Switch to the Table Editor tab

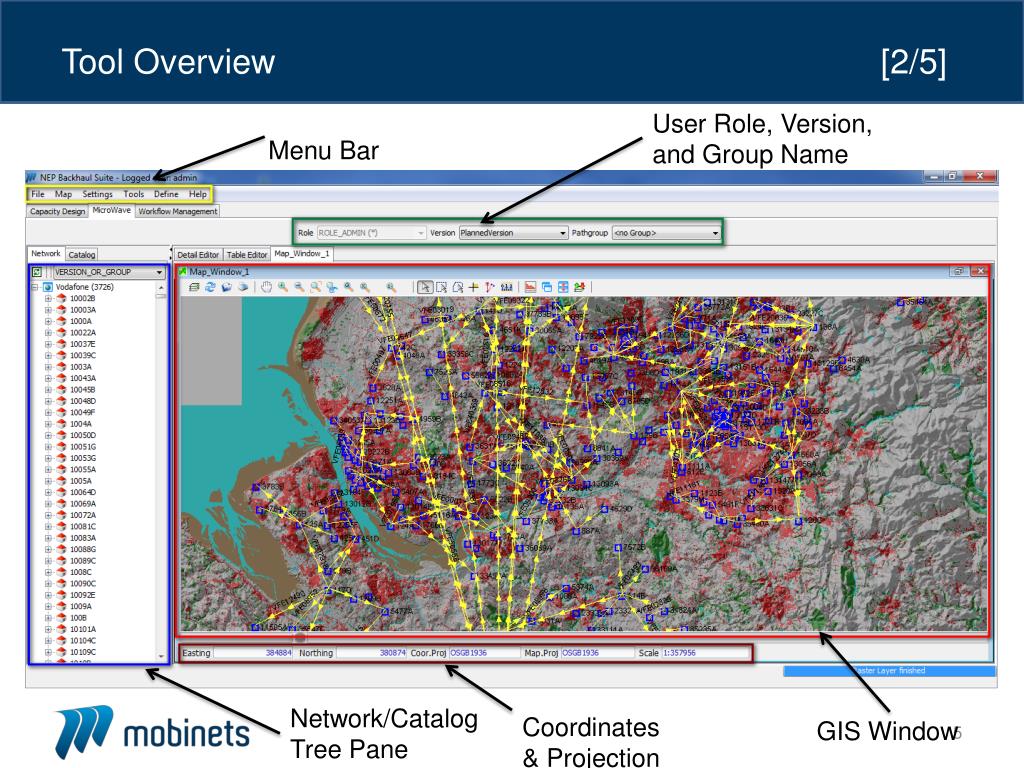247,255
